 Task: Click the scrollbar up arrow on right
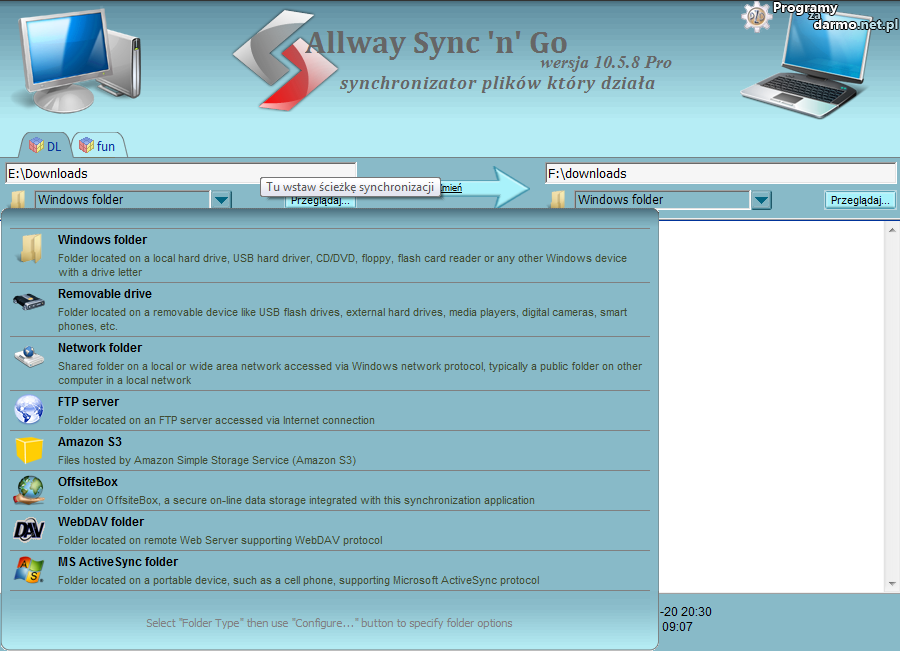[x=891, y=230]
